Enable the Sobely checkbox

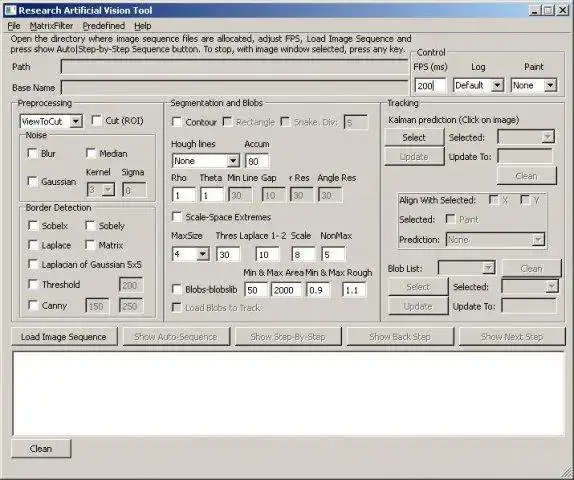pyautogui.click(x=90, y=226)
